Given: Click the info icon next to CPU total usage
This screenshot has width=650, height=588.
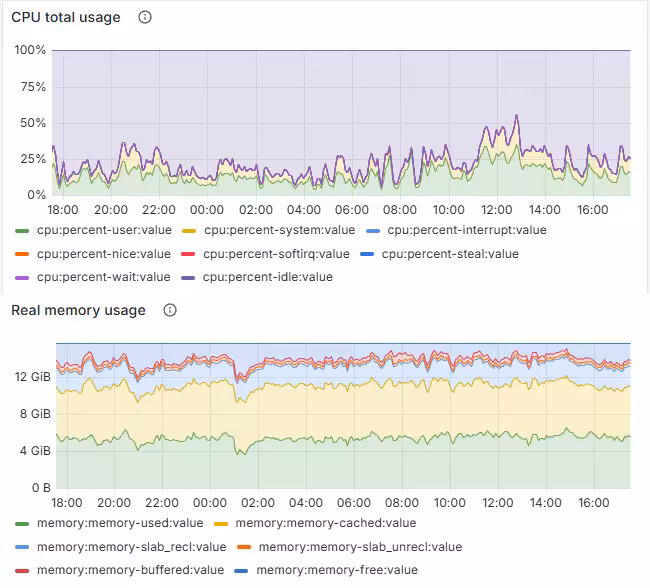Looking at the screenshot, I should pyautogui.click(x=145, y=17).
